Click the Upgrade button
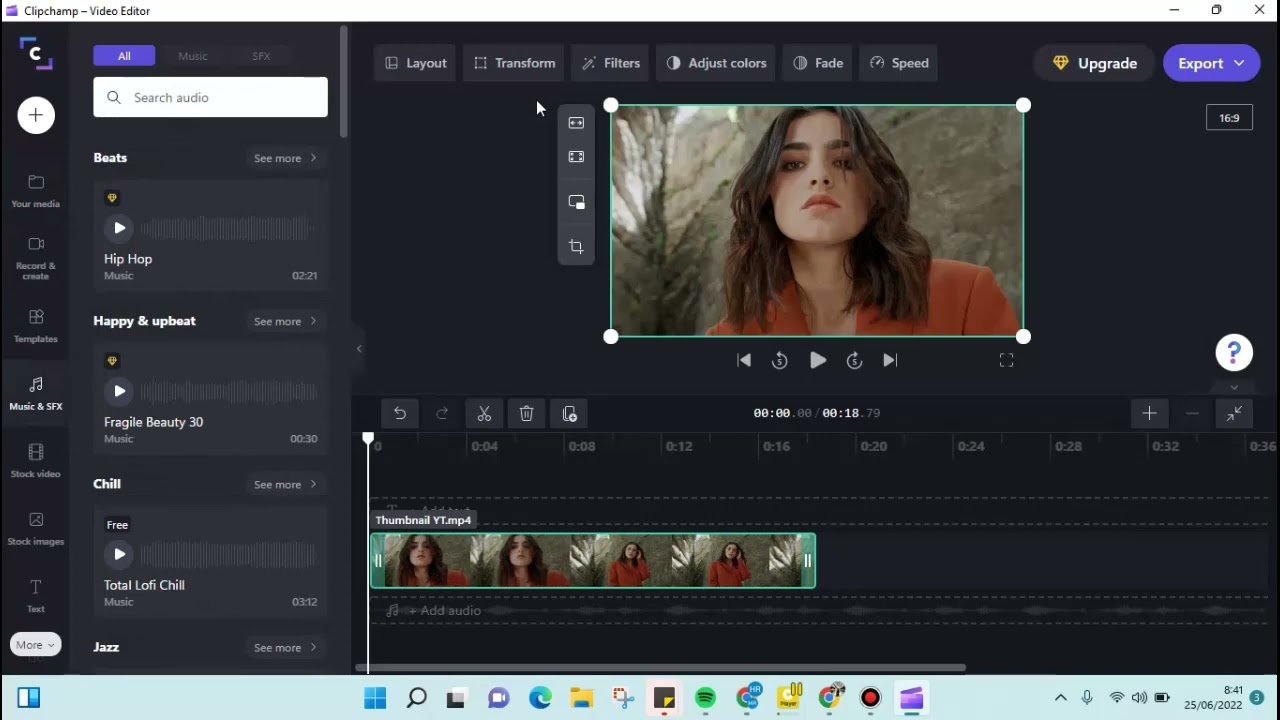Image resolution: width=1280 pixels, height=720 pixels. 1095,63
